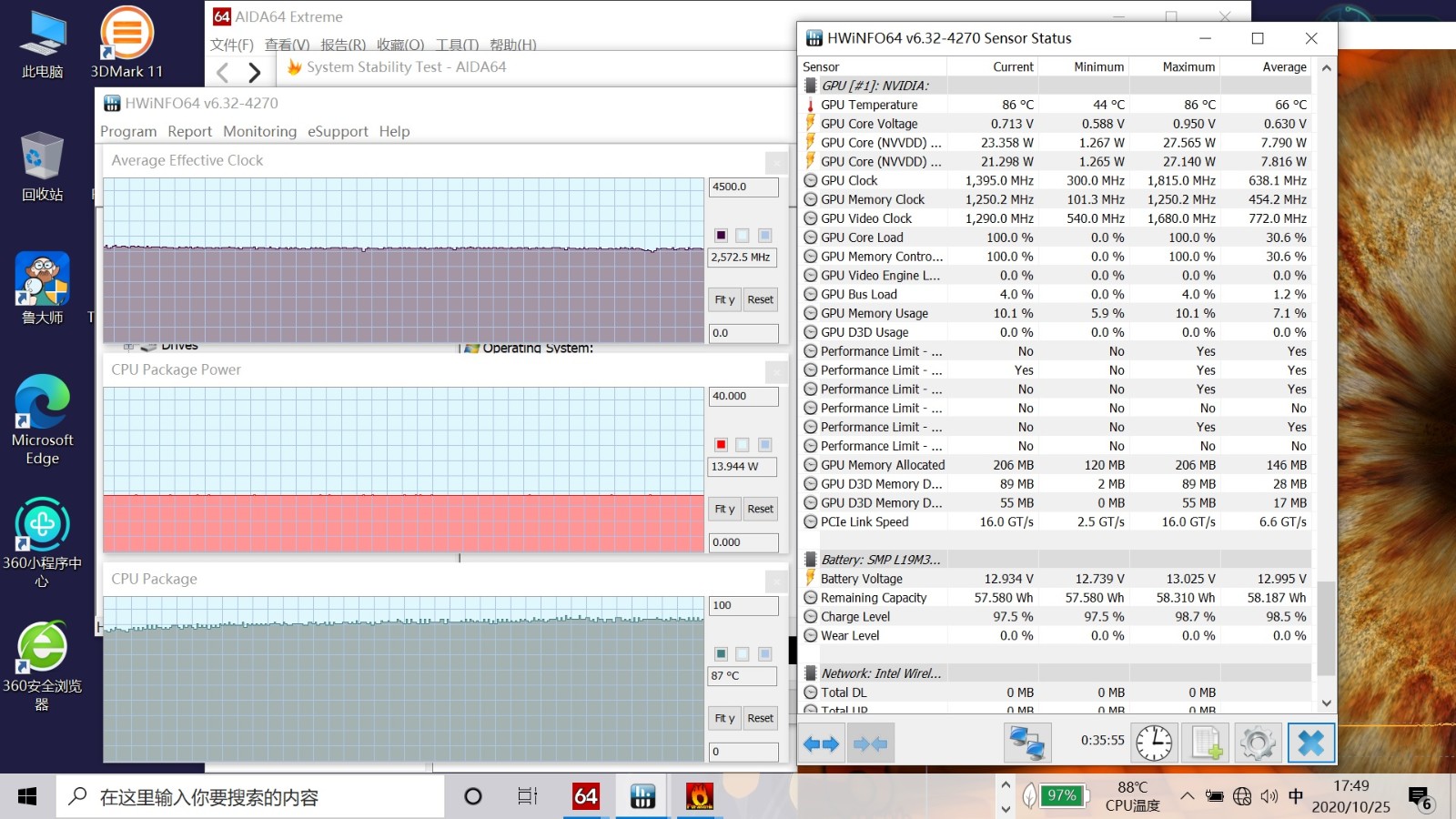Screen dimensions: 1456x819
Task: Select the PCIe Link Speed sensor row
Action: click(1057, 521)
